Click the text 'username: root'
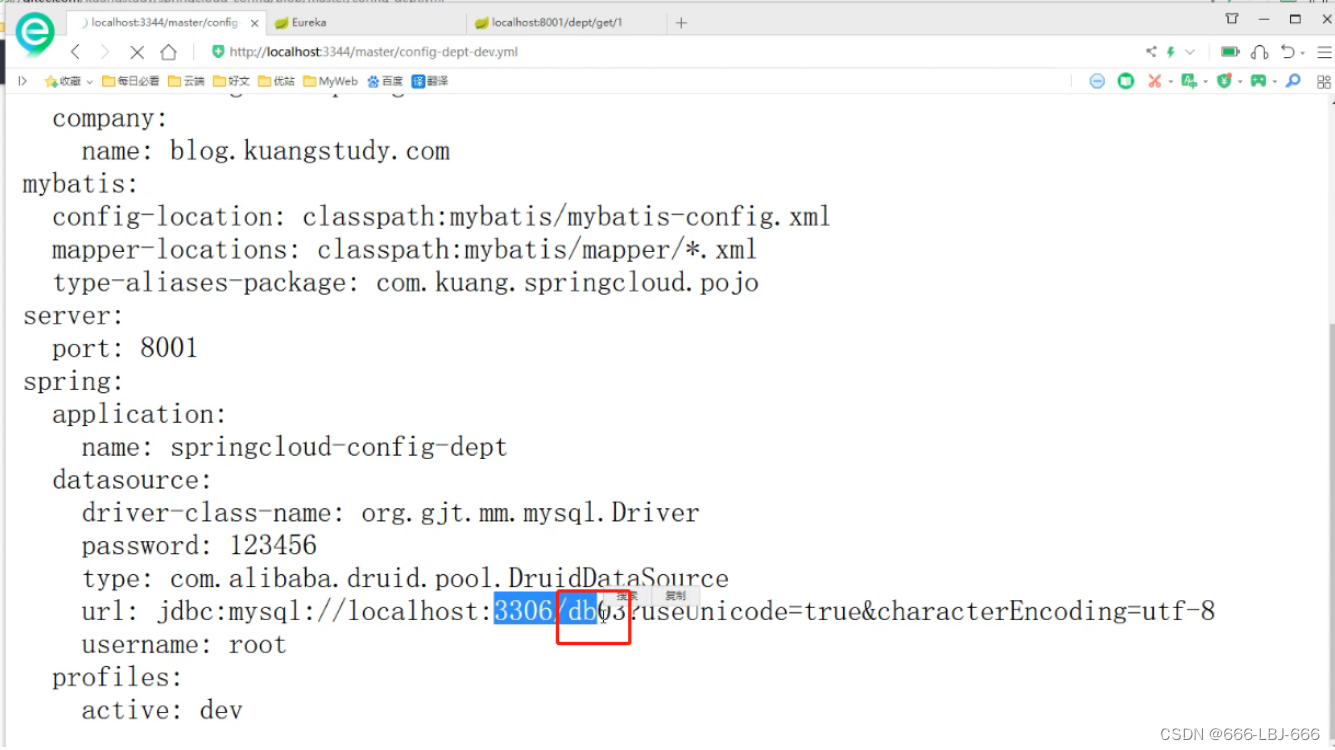This screenshot has height=750, width=1335. pyautogui.click(x=184, y=645)
